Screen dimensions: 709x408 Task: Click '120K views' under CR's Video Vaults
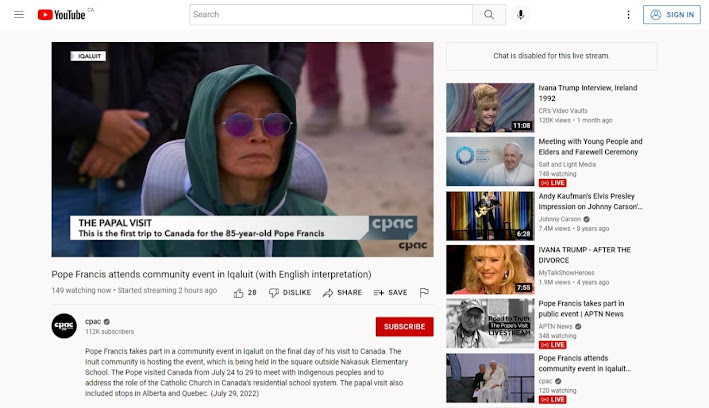point(554,120)
